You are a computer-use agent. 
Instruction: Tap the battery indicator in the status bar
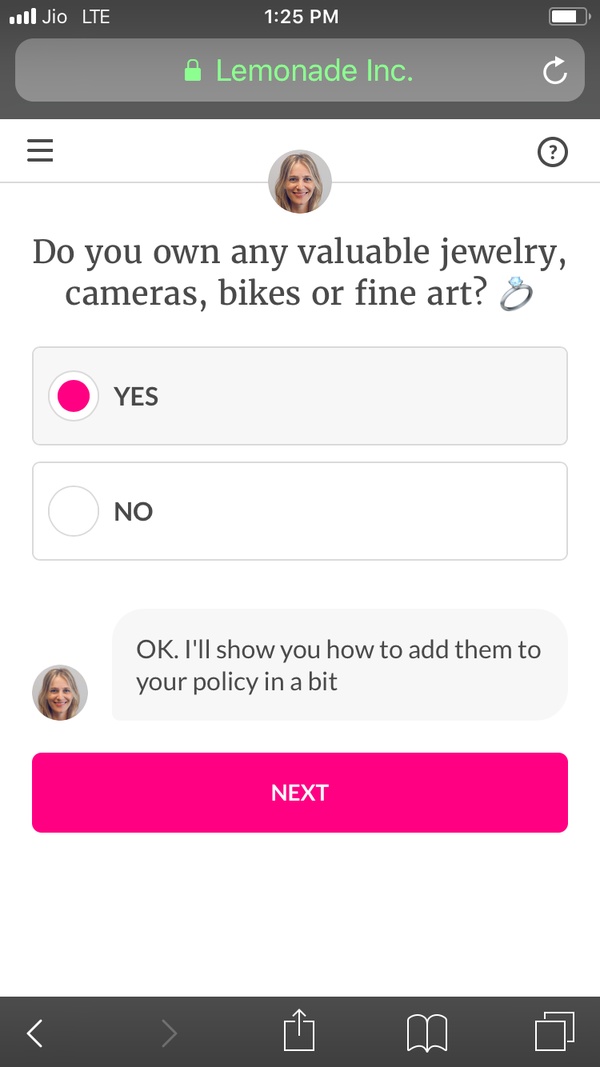click(568, 15)
